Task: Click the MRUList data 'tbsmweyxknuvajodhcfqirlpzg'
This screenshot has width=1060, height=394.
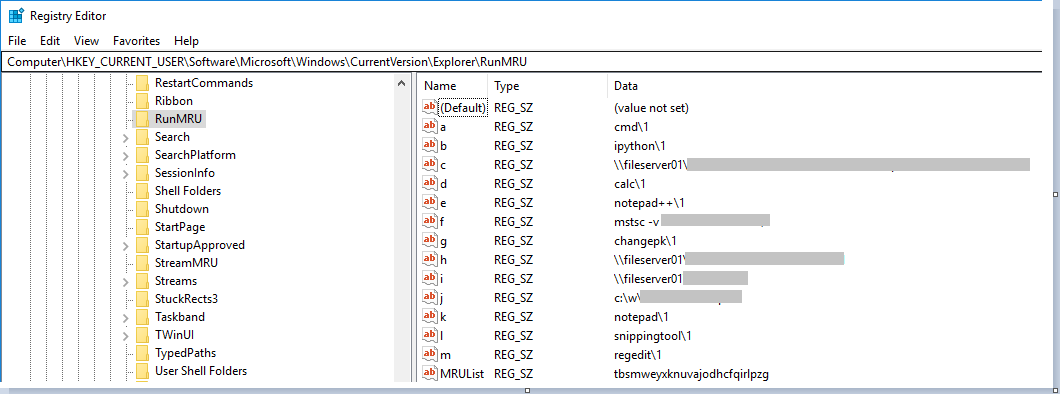Action: click(x=691, y=373)
